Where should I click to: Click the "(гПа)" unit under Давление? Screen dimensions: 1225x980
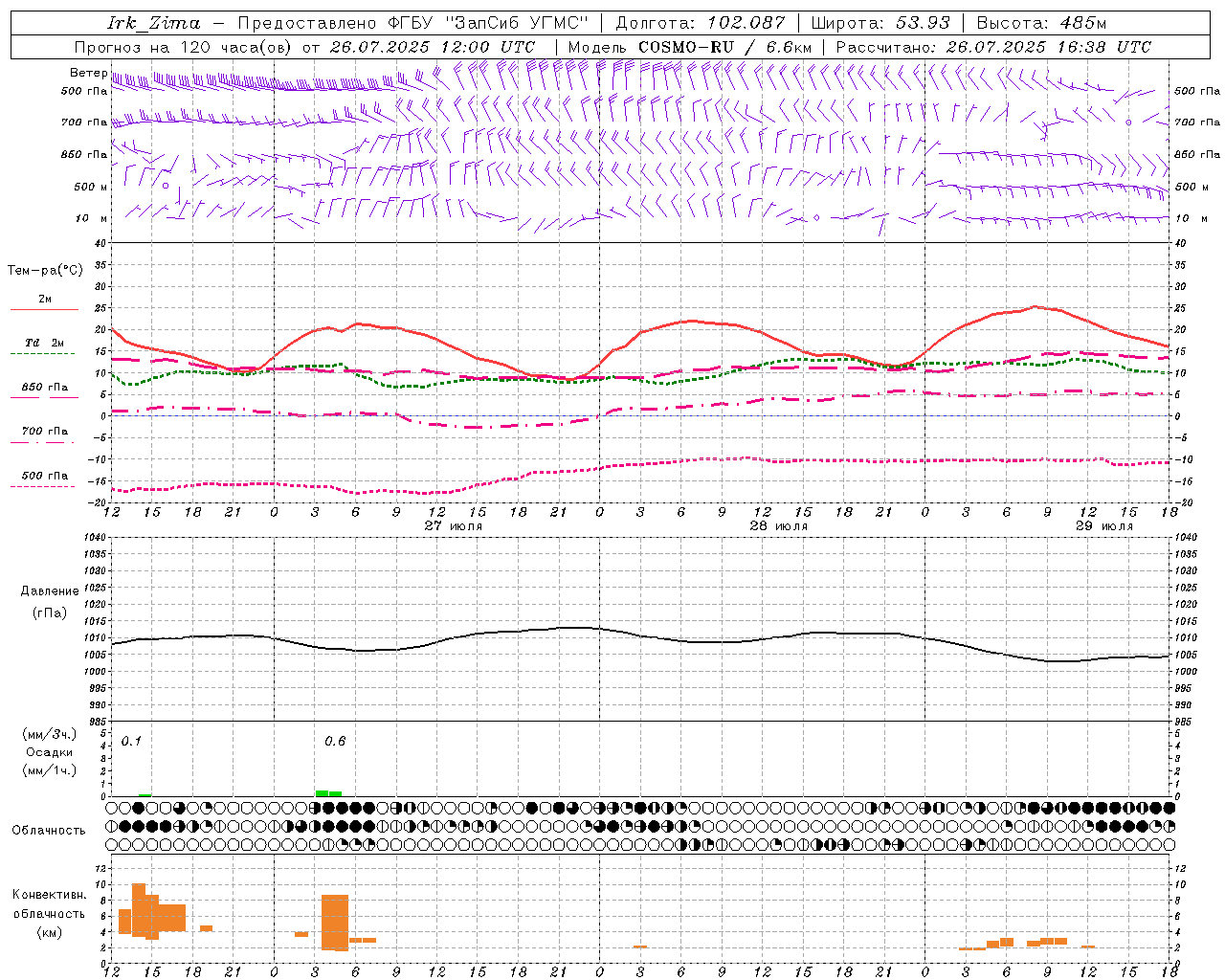[x=50, y=612]
